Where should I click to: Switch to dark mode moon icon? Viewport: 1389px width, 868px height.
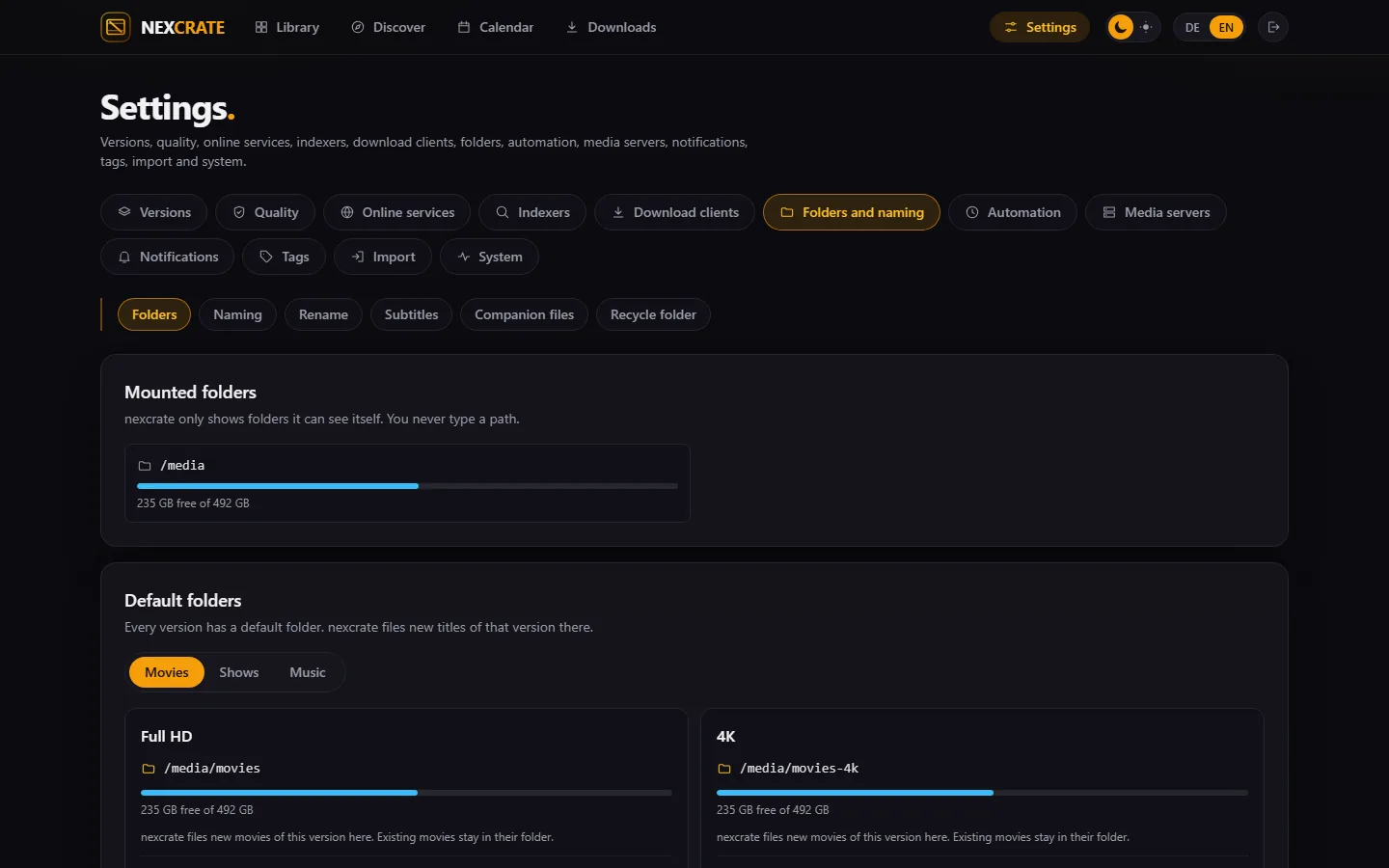click(x=1120, y=27)
